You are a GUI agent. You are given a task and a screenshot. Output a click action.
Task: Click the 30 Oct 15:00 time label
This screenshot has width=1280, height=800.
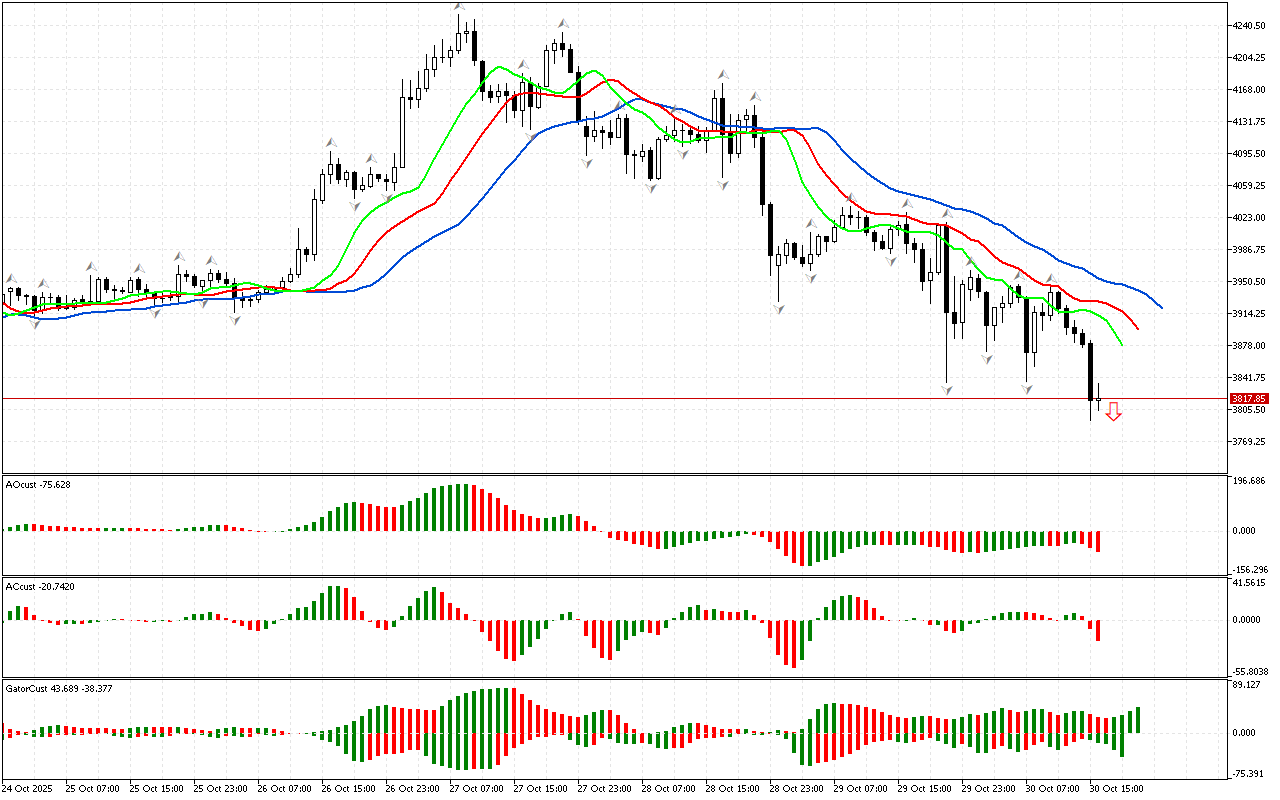(x=1115, y=788)
